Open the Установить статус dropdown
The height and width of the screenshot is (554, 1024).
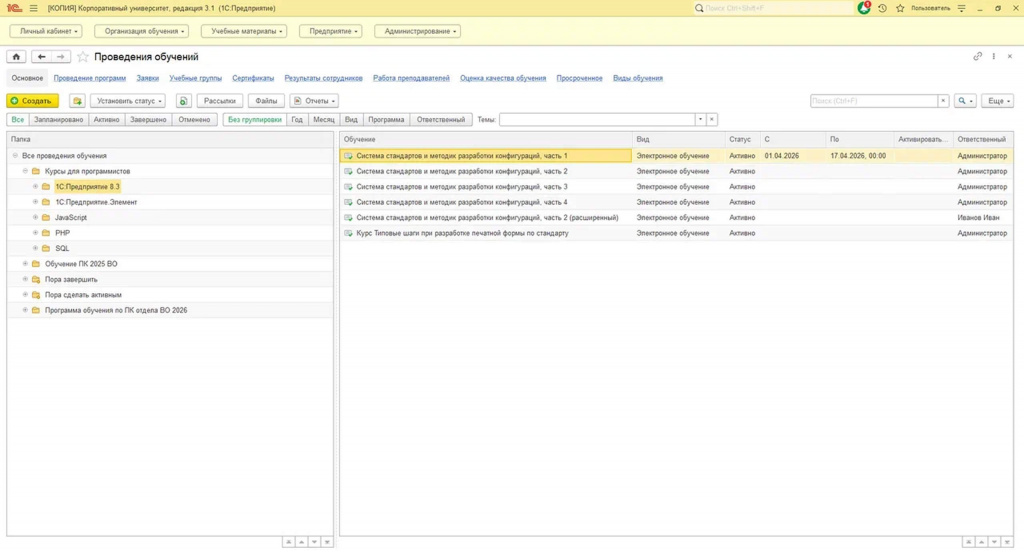[128, 101]
